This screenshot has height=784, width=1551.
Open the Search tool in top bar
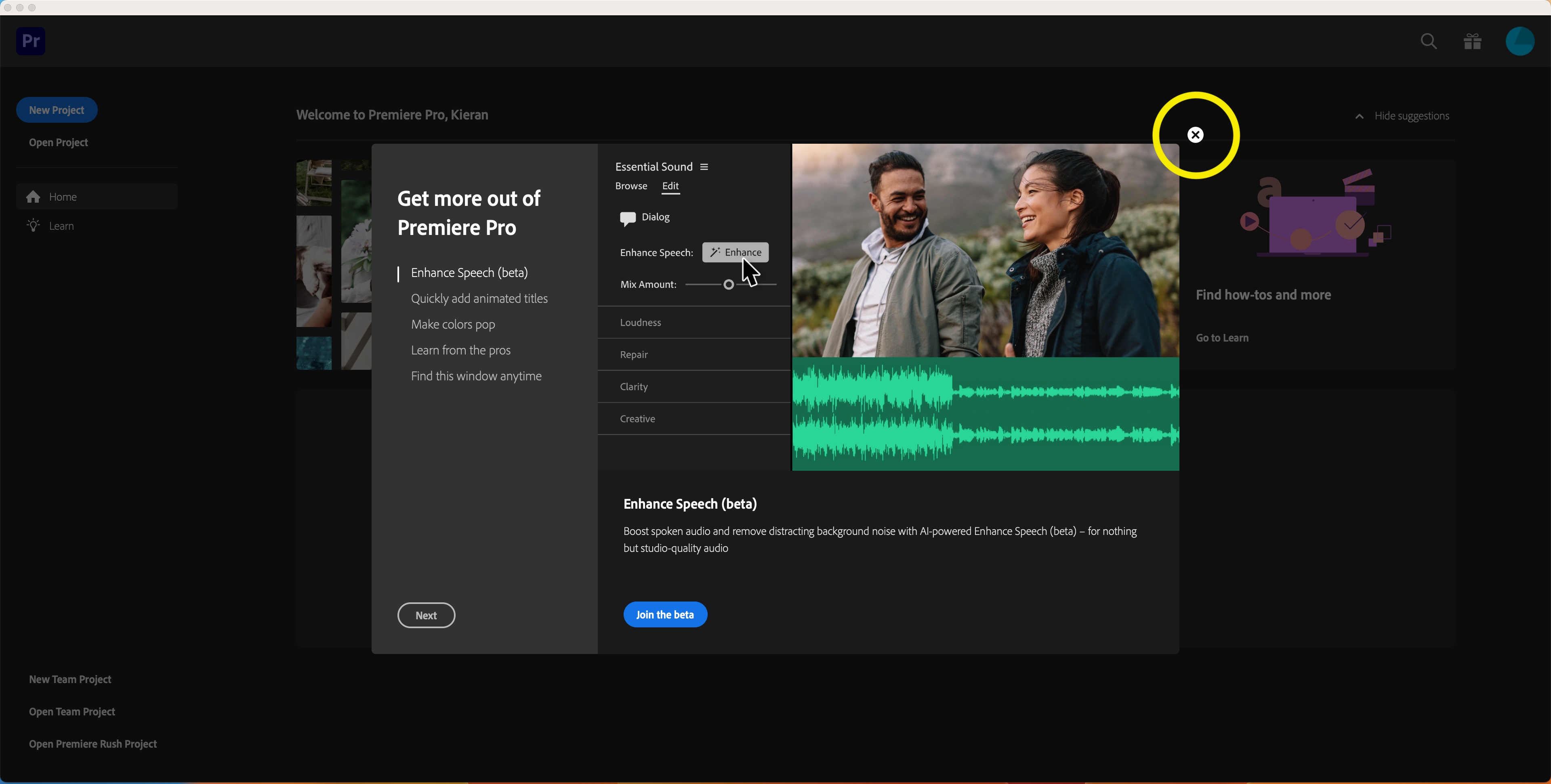pyautogui.click(x=1428, y=42)
